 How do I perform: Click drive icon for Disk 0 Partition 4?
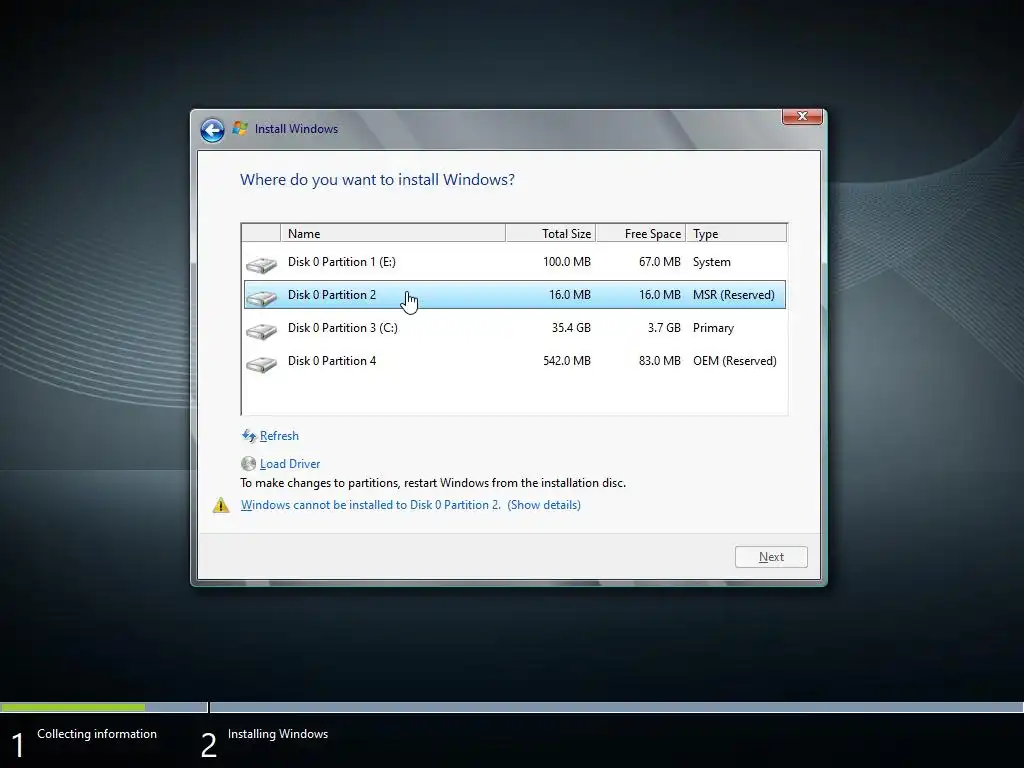[x=261, y=363]
